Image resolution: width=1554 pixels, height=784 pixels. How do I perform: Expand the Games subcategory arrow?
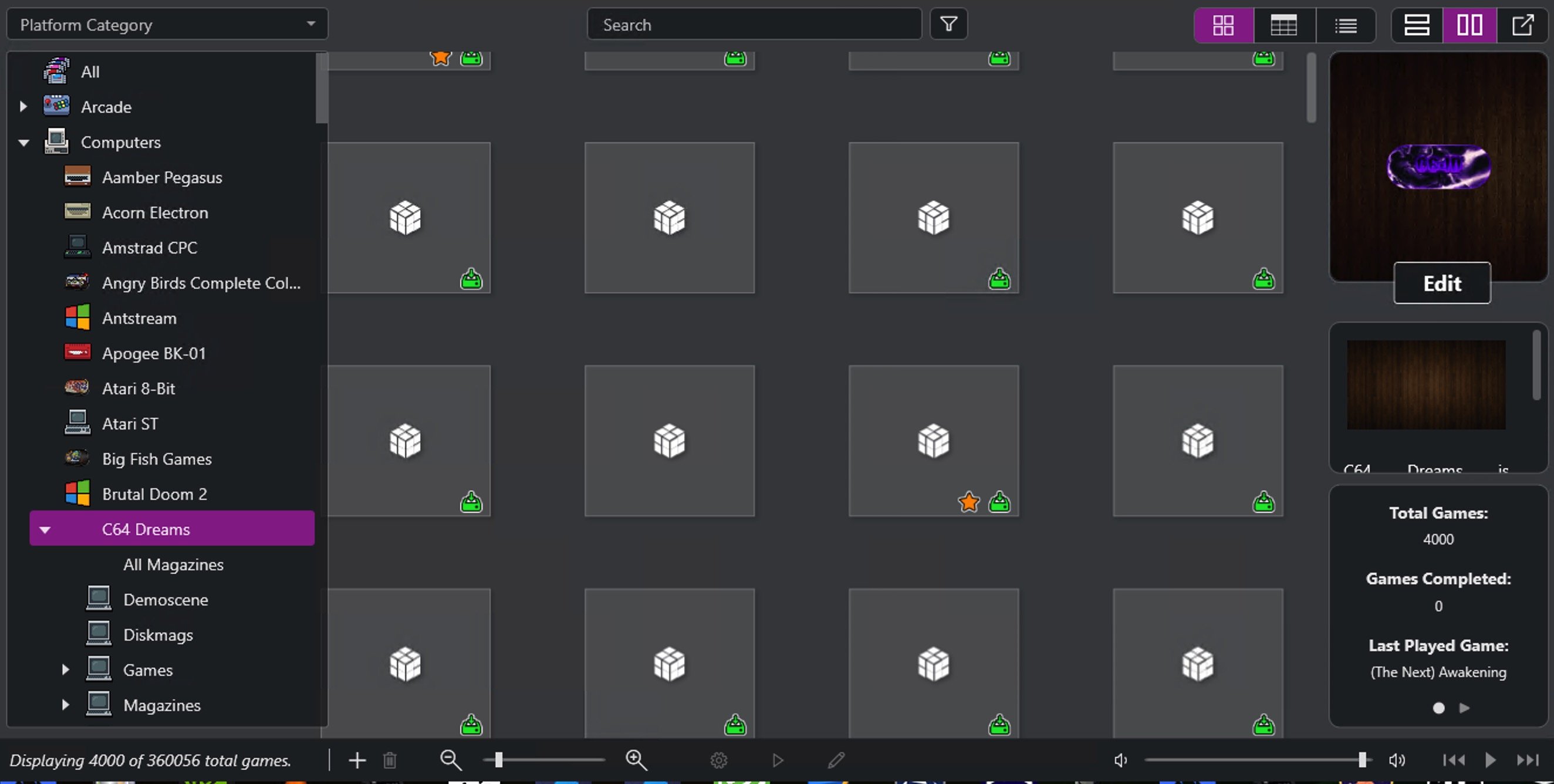(65, 670)
